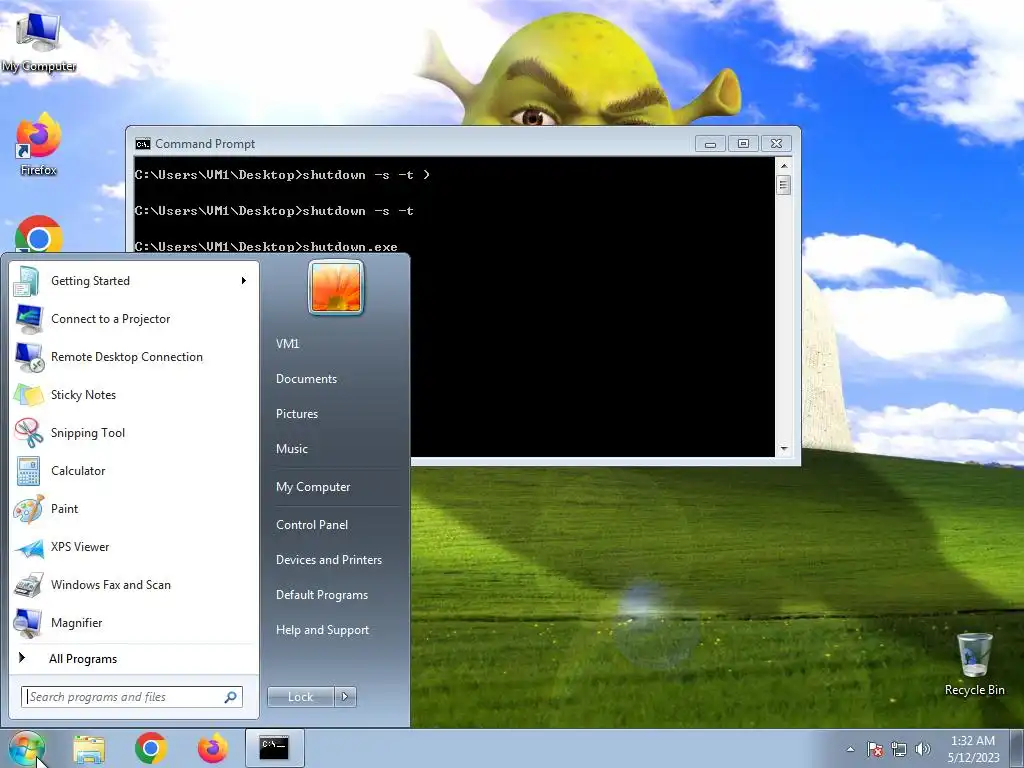The image size is (1024, 768).
Task: Minimize the Command Prompt window
Action: coord(711,144)
